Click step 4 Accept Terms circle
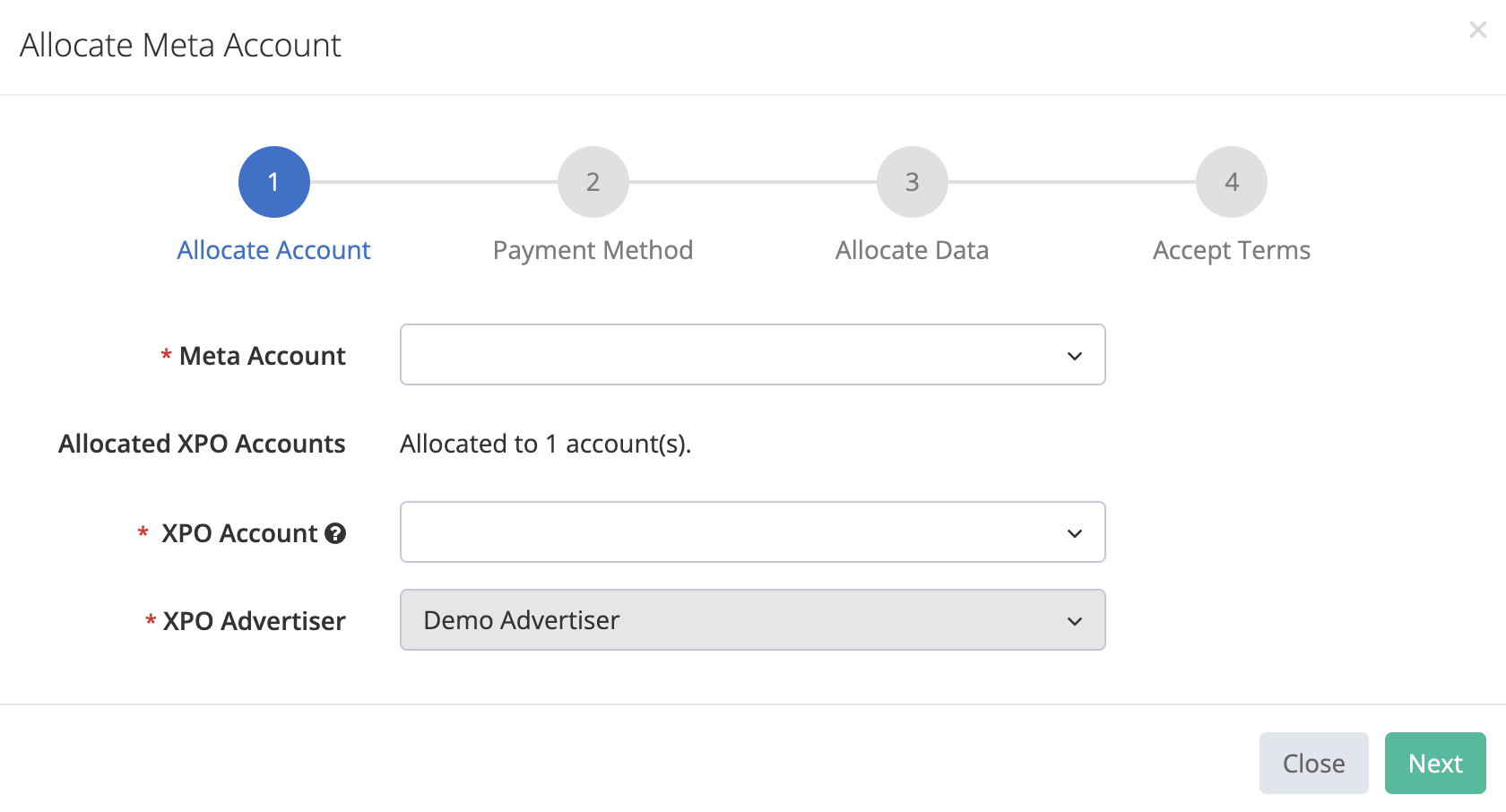 (x=1231, y=181)
